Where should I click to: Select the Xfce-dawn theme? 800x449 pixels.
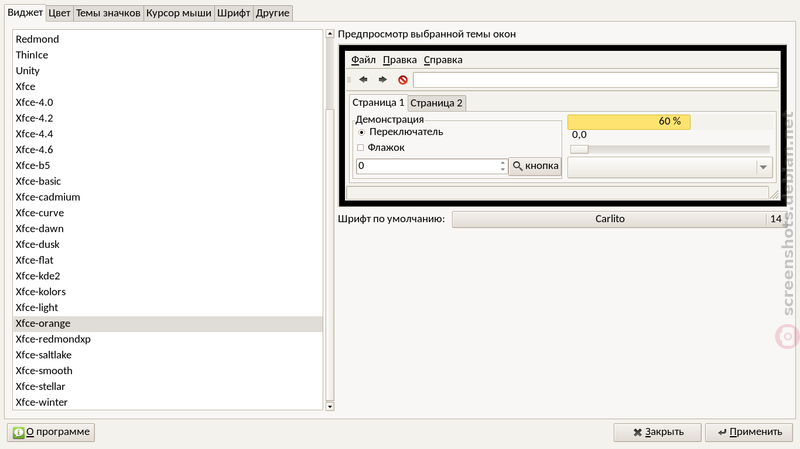point(168,229)
